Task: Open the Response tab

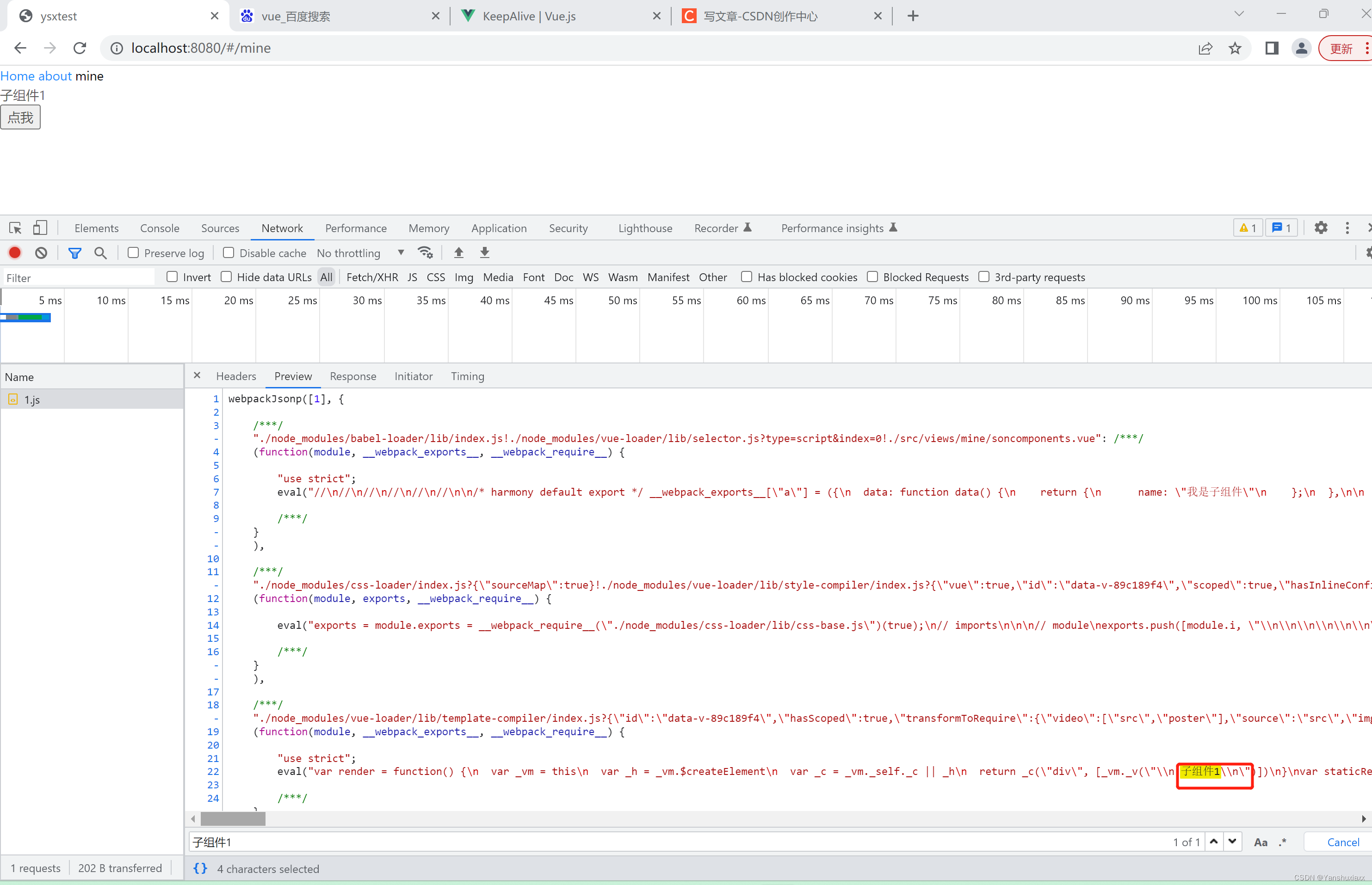Action: coord(353,376)
